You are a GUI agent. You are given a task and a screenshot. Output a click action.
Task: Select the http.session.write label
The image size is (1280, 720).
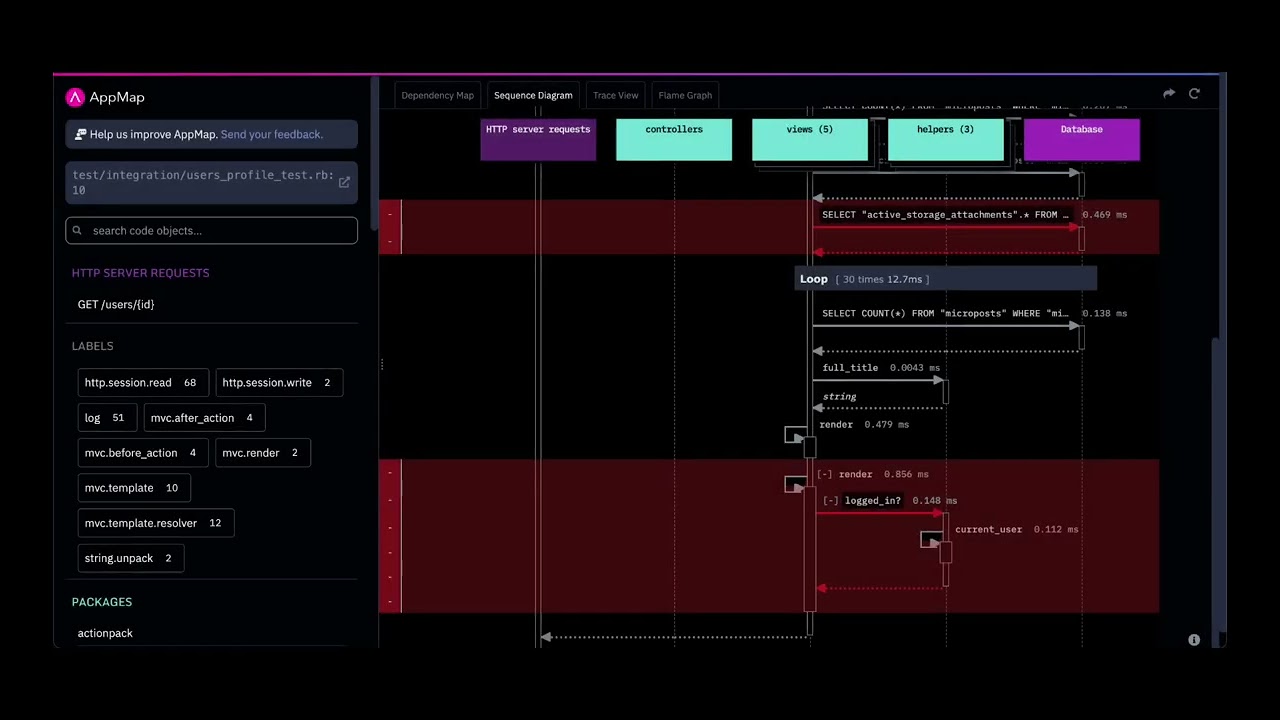tap(279, 383)
